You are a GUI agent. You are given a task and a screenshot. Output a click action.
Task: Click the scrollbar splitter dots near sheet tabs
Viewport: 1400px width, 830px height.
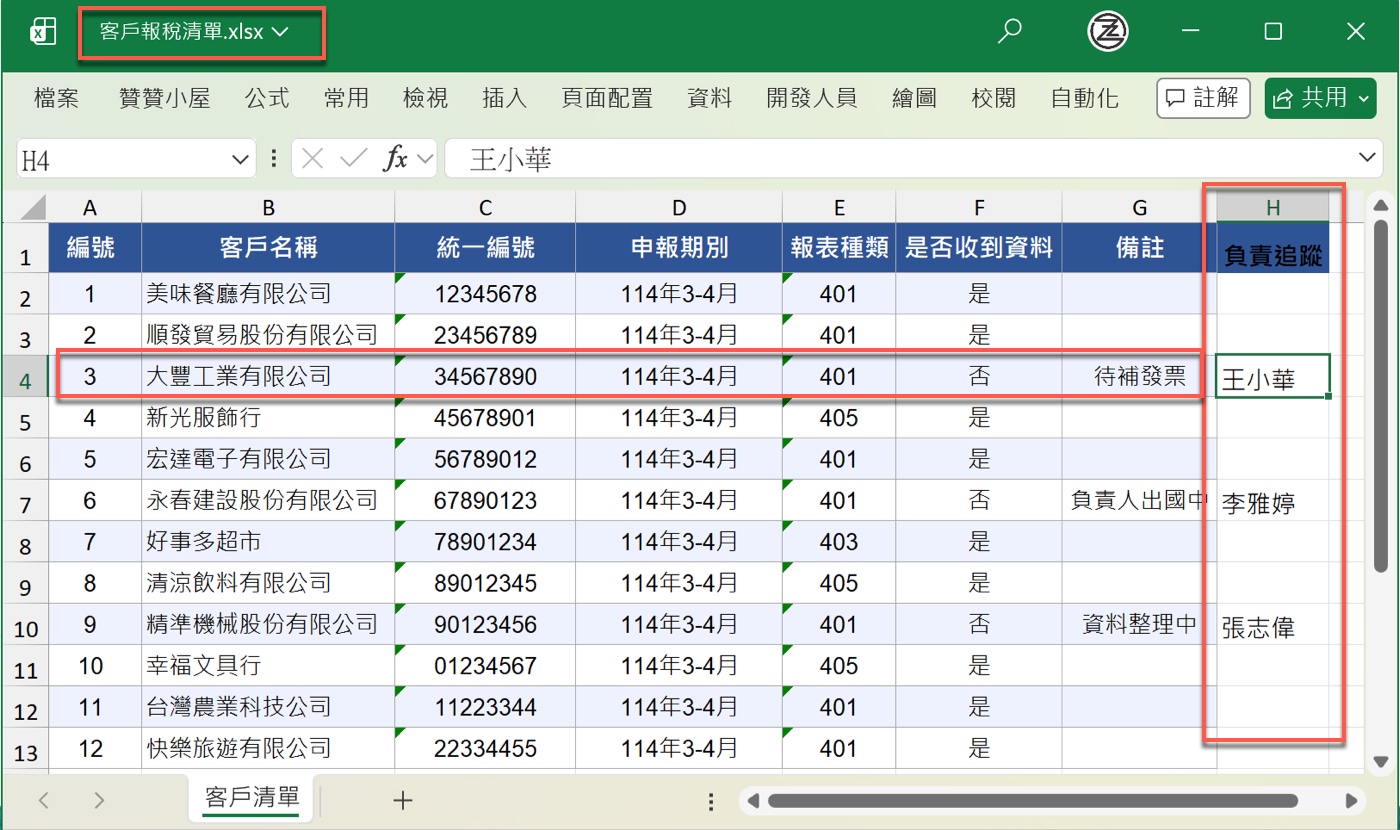point(711,801)
